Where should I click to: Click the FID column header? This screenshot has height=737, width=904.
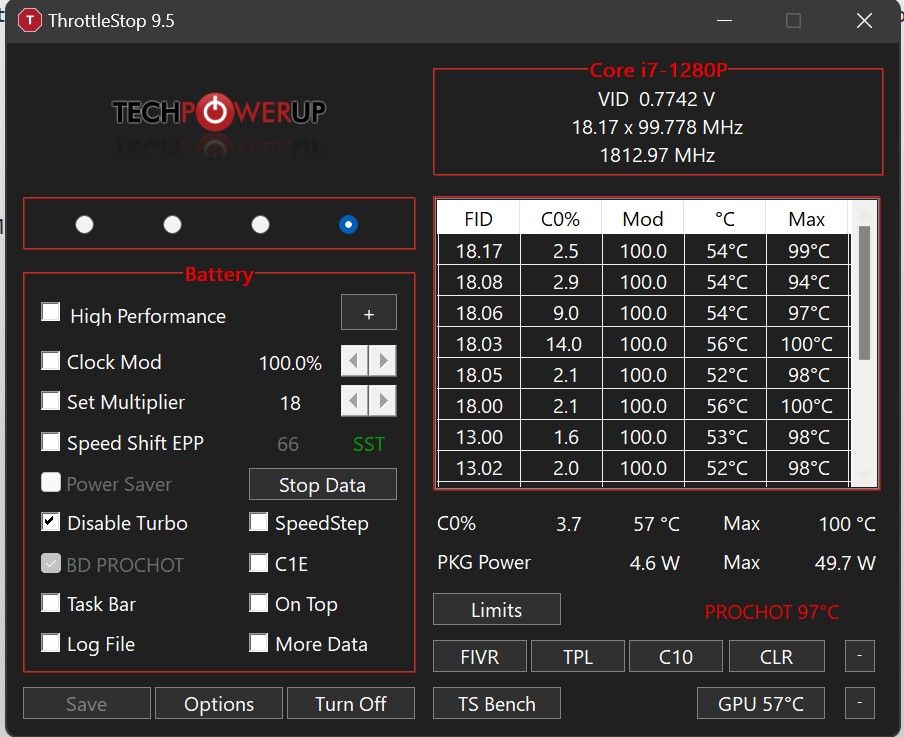(x=479, y=219)
